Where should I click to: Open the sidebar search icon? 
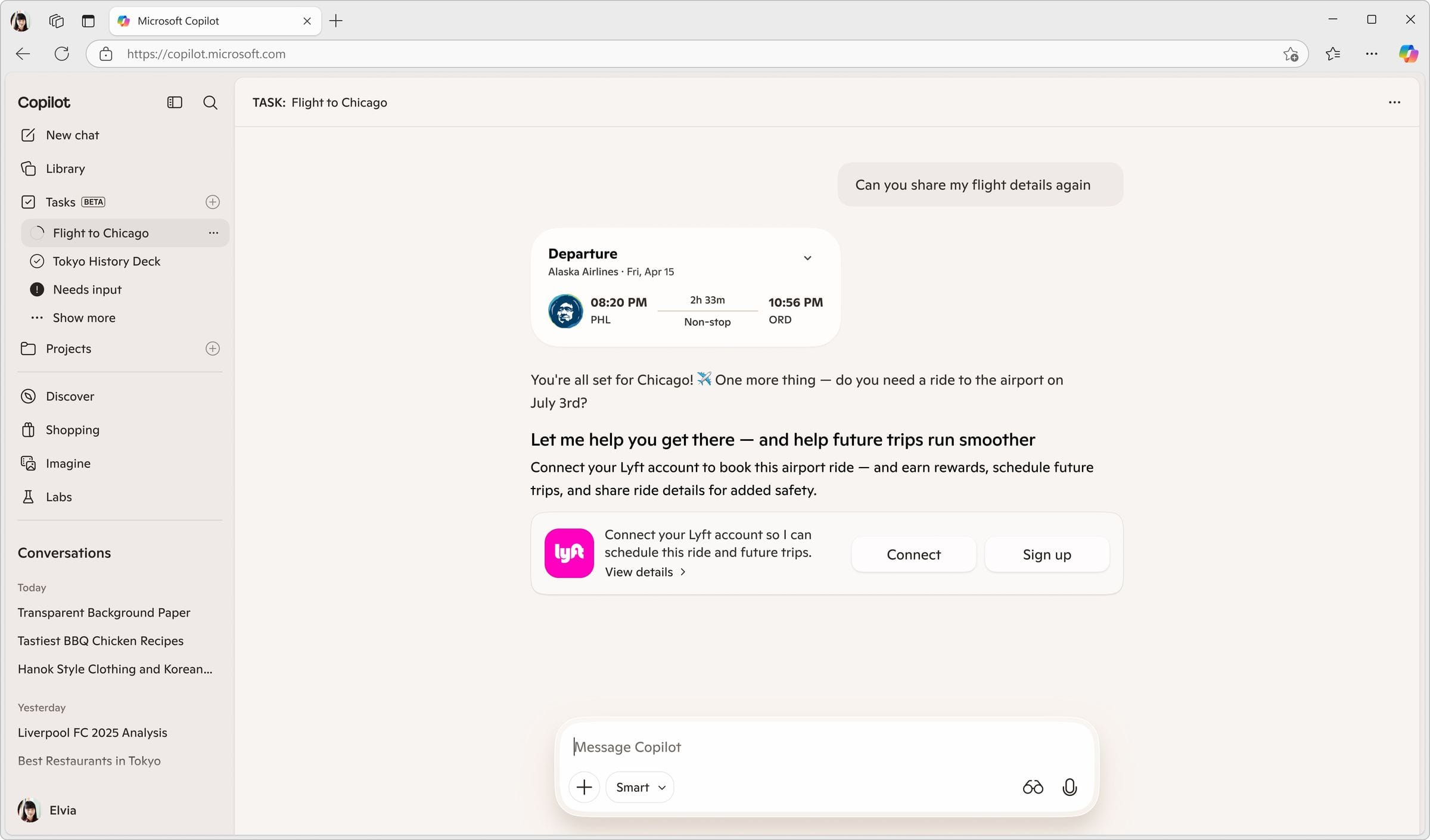coord(210,102)
